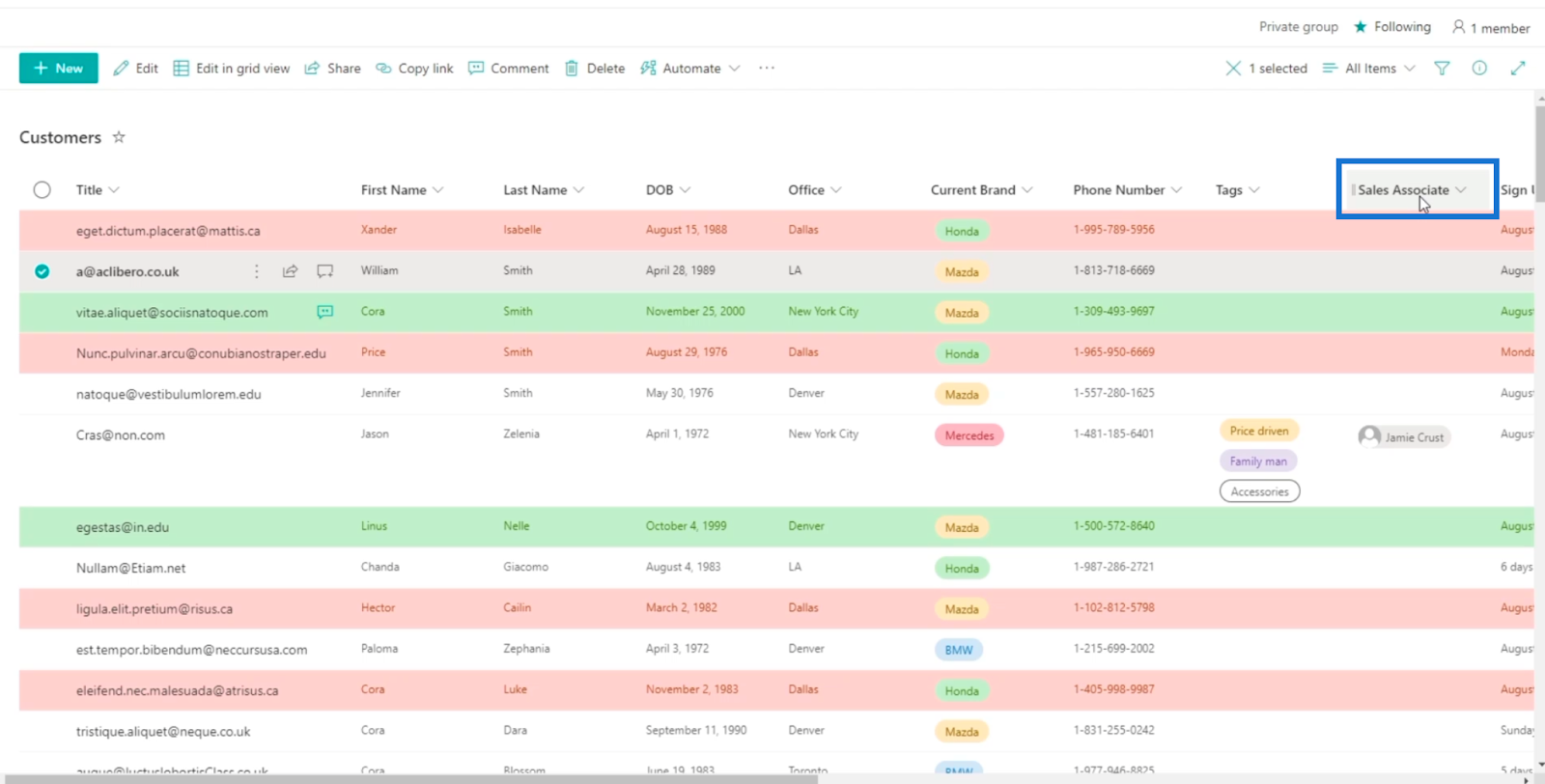Open the more actions ellipsis in toolbar
The image size is (1545, 784).
pyautogui.click(x=767, y=69)
